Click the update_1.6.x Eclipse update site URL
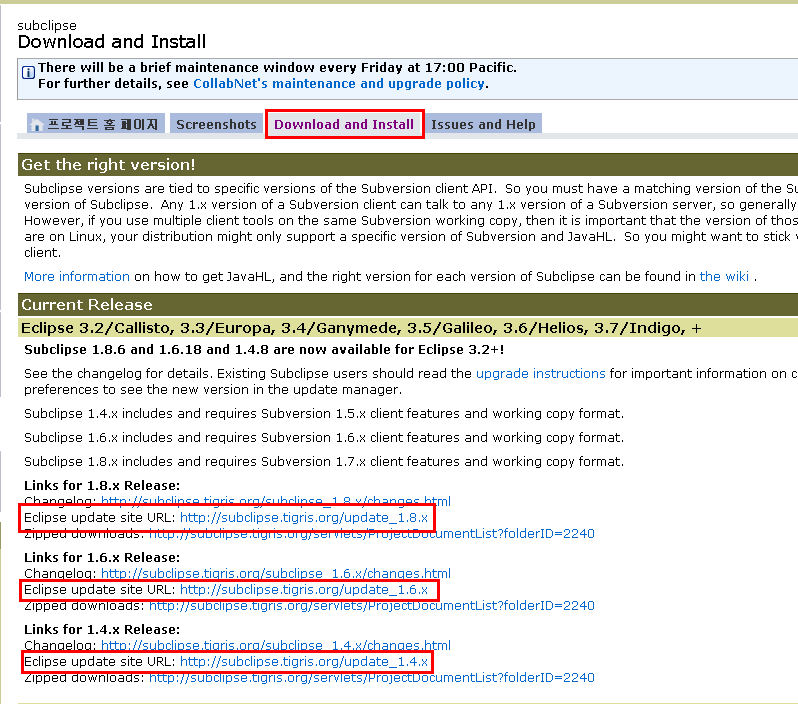Image resolution: width=798 pixels, height=704 pixels. (x=304, y=590)
